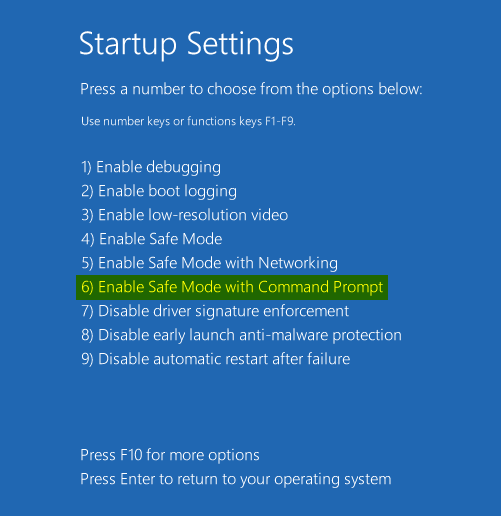
Task: Click Enable Safe Mode option 4
Action: point(152,239)
